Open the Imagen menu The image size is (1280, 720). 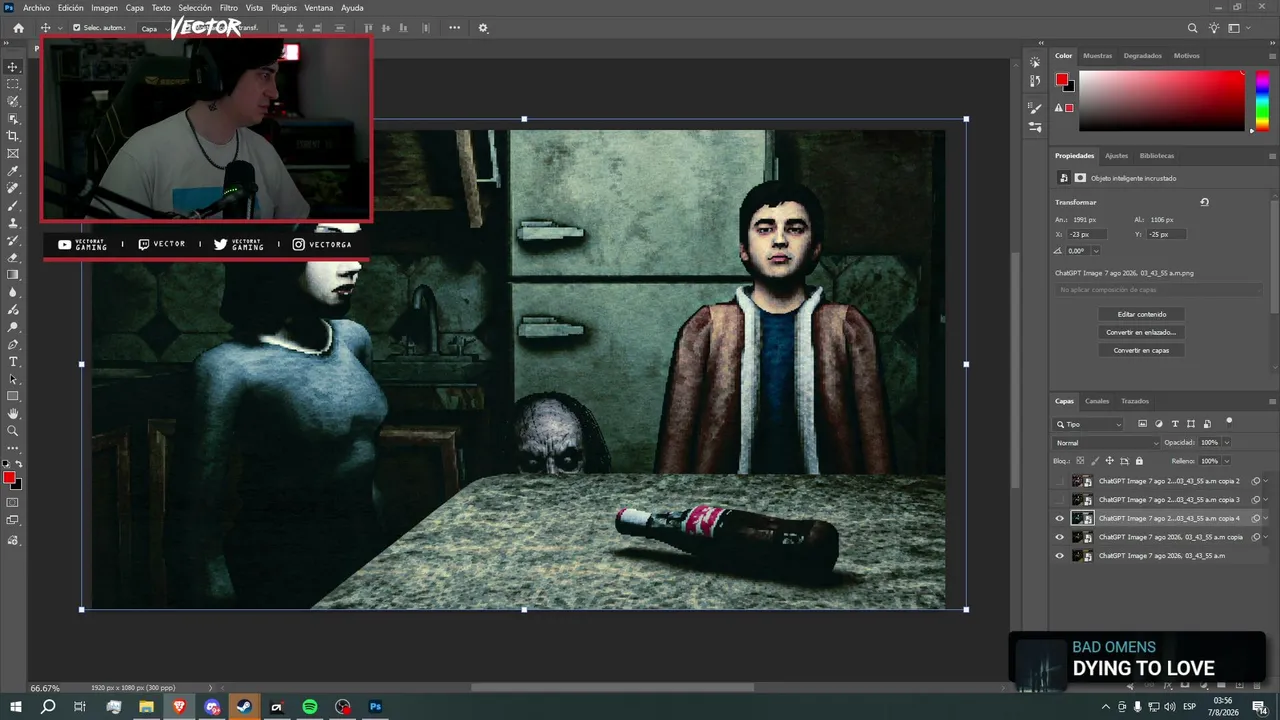click(x=105, y=8)
